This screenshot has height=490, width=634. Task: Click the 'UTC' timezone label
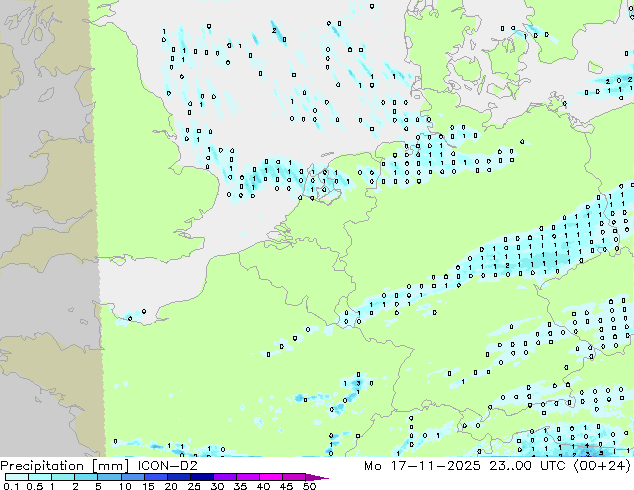[x=553, y=466]
